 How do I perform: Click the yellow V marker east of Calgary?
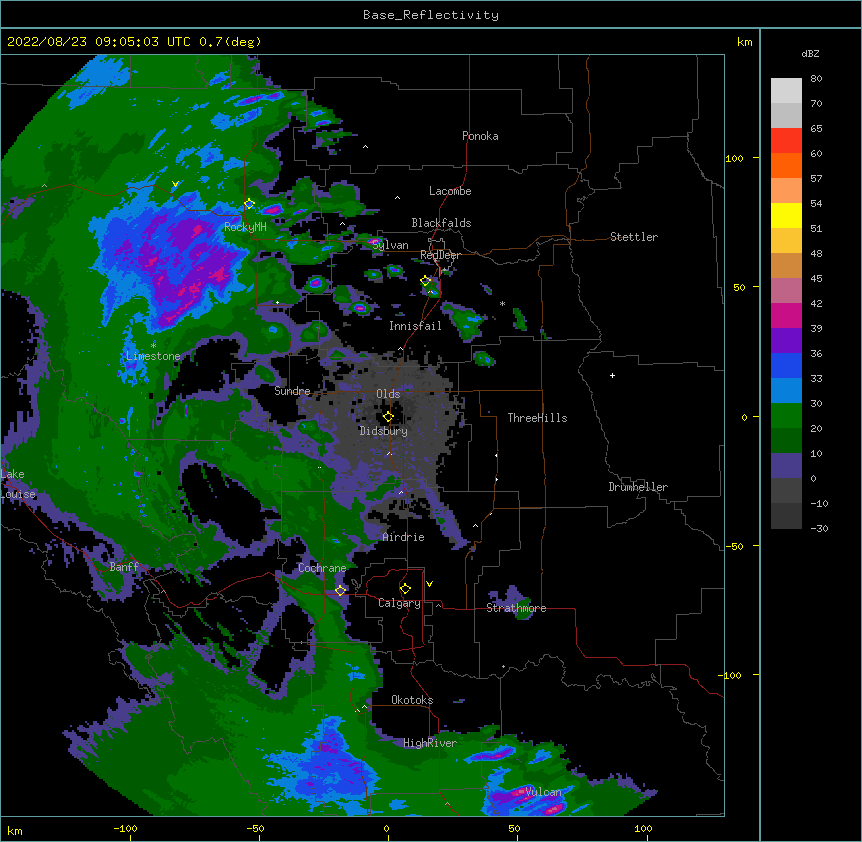(x=429, y=584)
